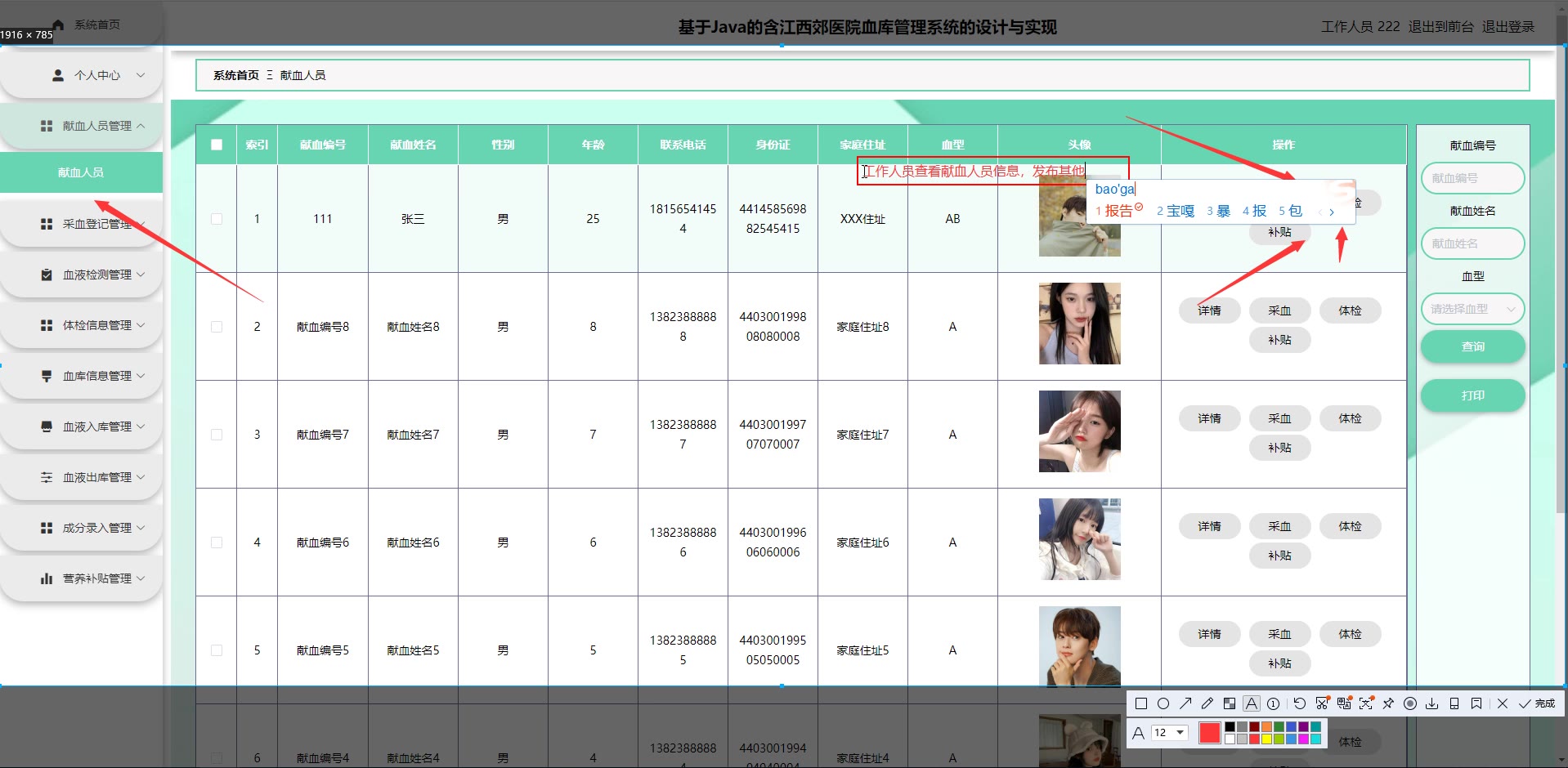
Task: Click the trophy icon of 血库信息管理
Action: [x=47, y=376]
